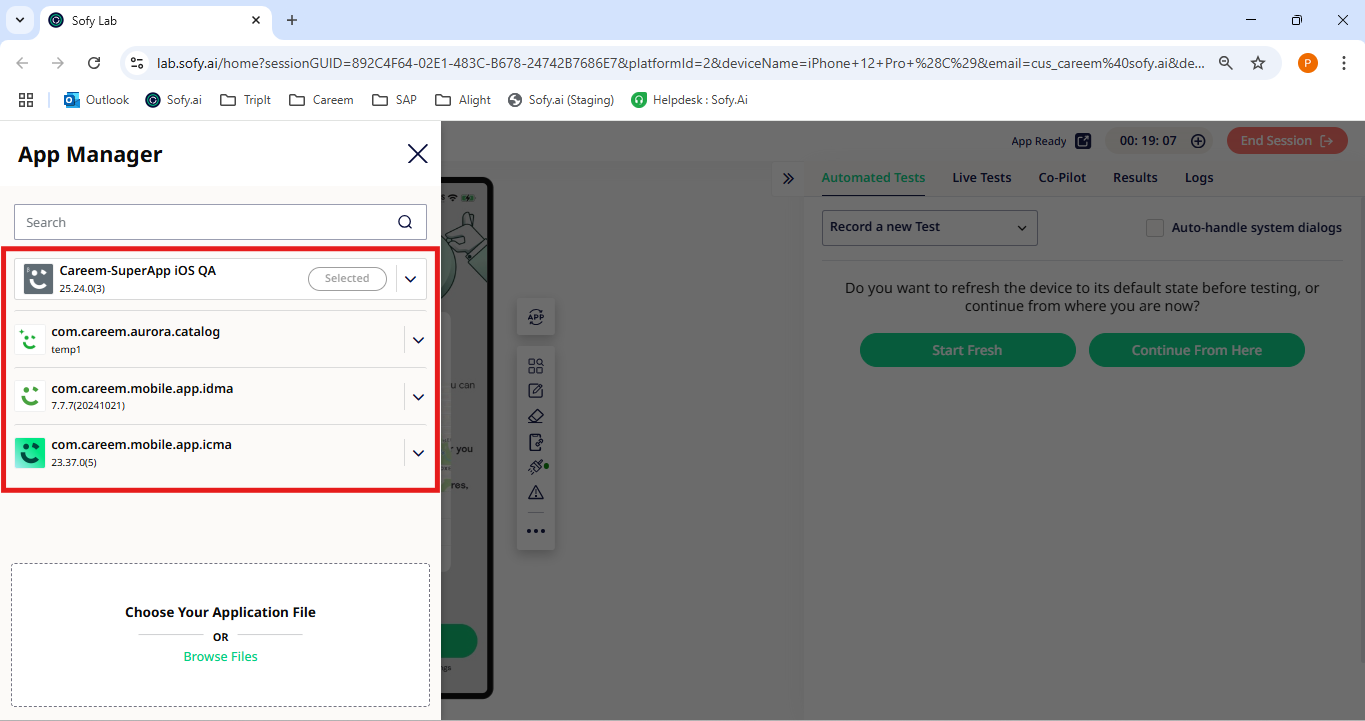
Task: Click the search magnifier icon in App Manager
Action: tap(405, 222)
